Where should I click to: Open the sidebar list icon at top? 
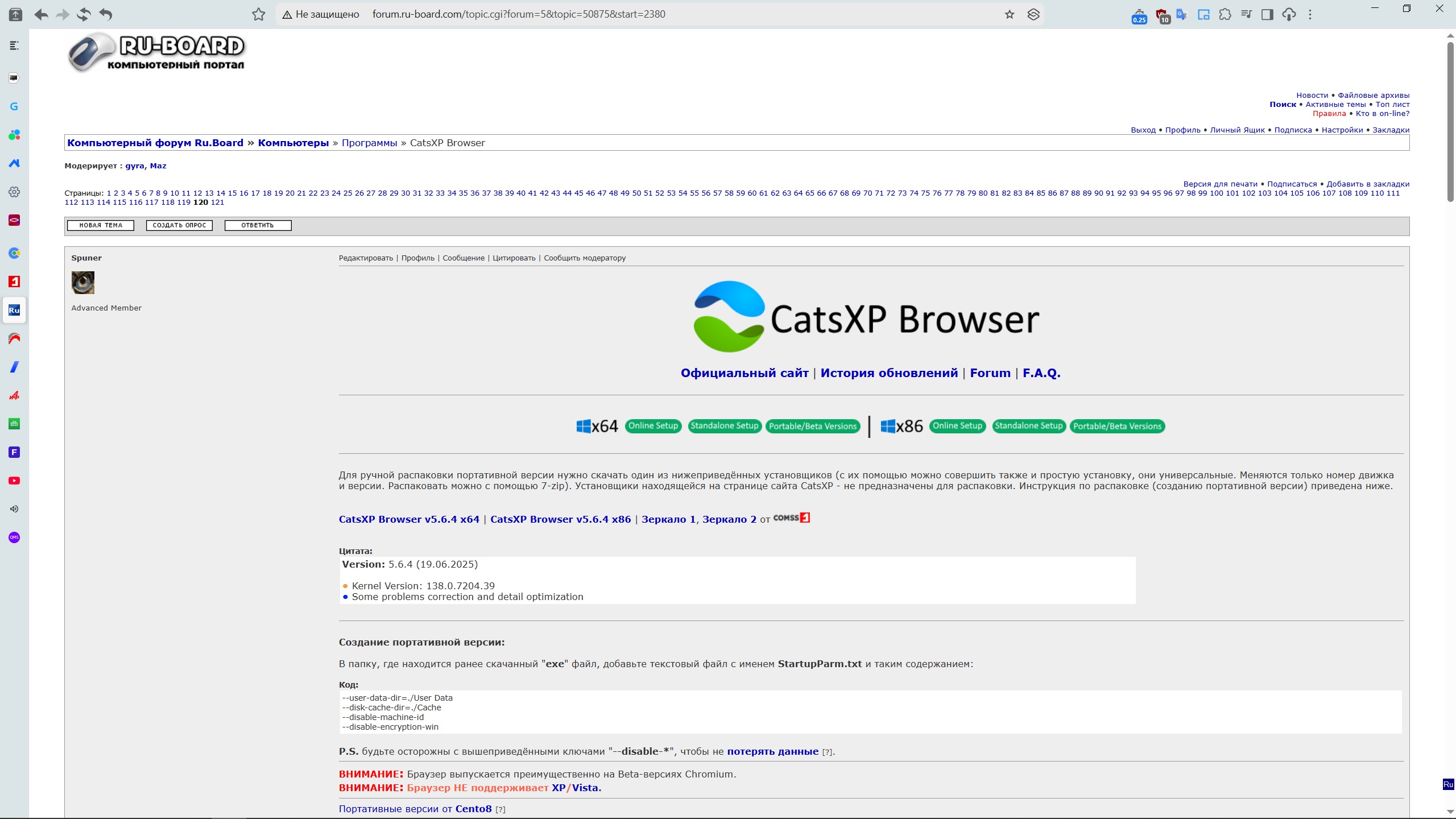(x=14, y=45)
